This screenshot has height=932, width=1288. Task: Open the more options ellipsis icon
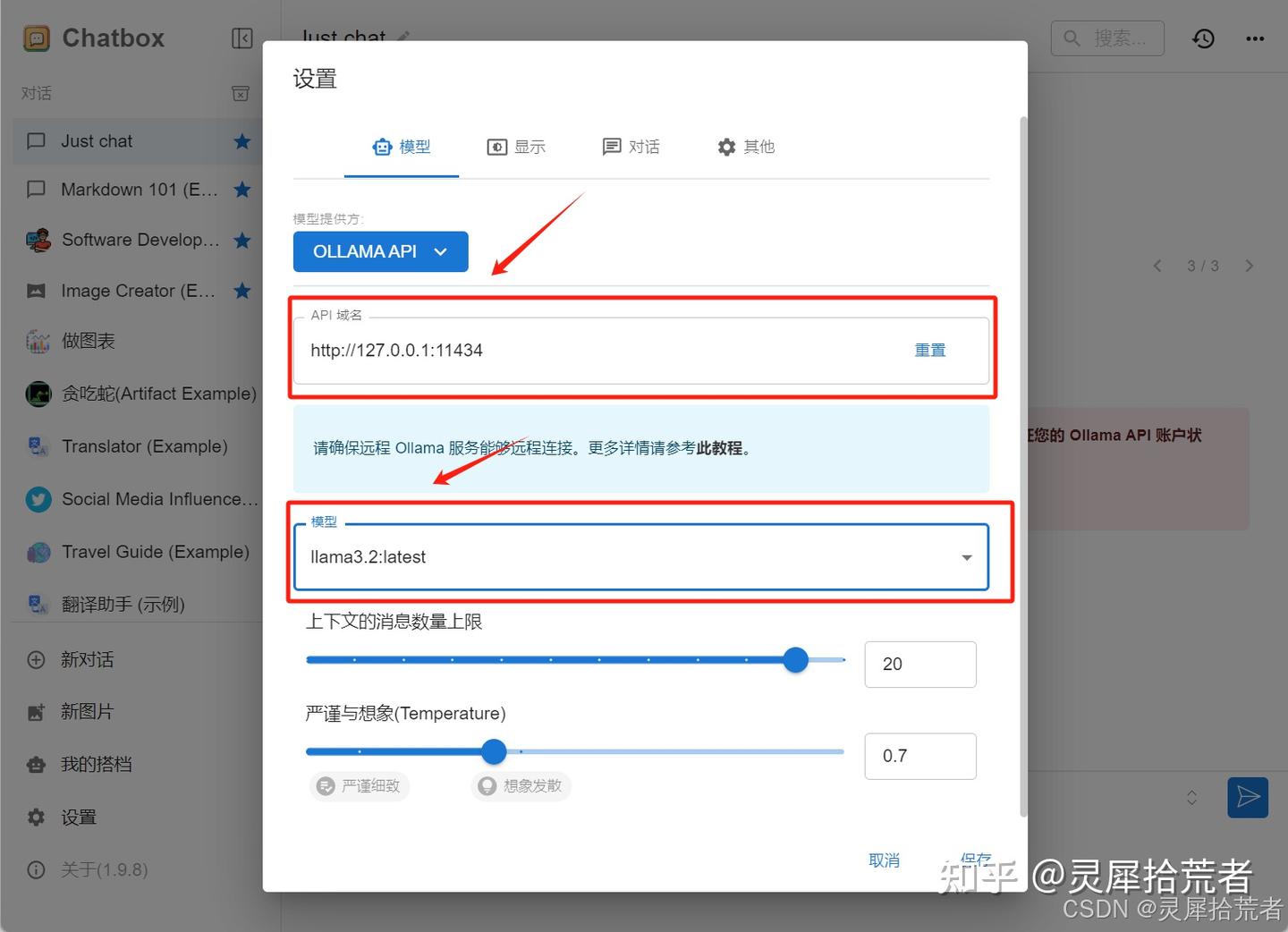click(1255, 38)
